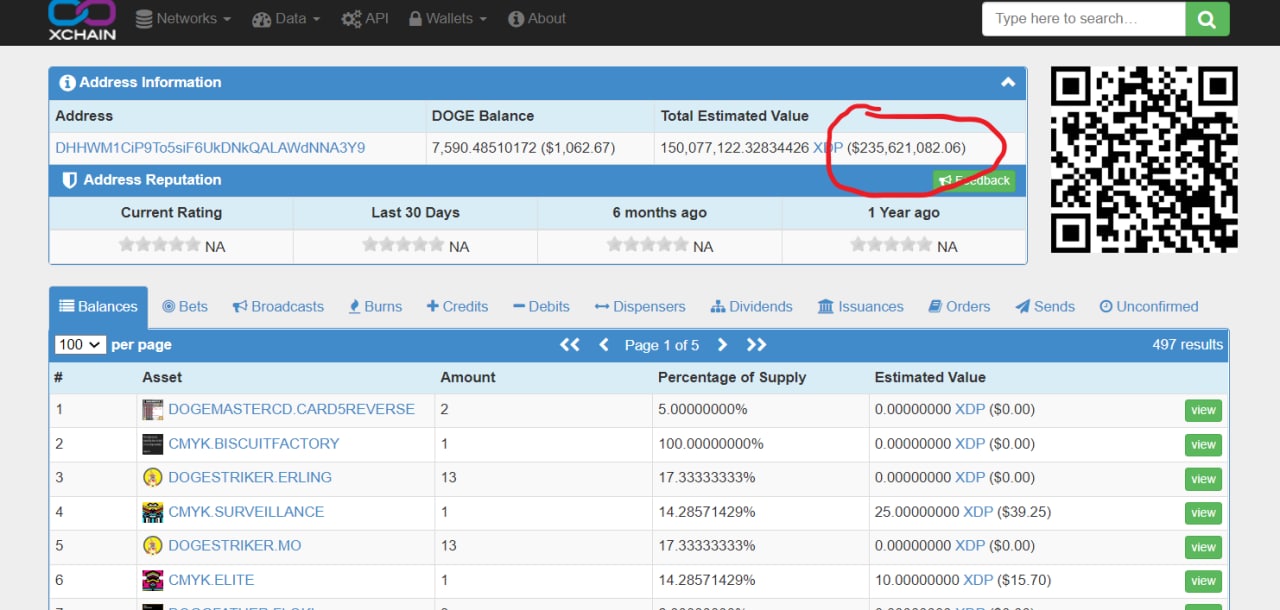
Task: View the Dividends tab
Action: point(751,307)
